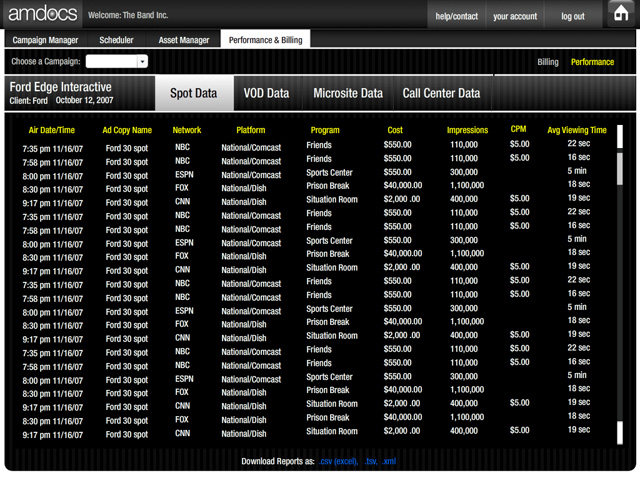The height and width of the screenshot is (478, 640).
Task: Click the Impressions column header
Action: [467, 130]
